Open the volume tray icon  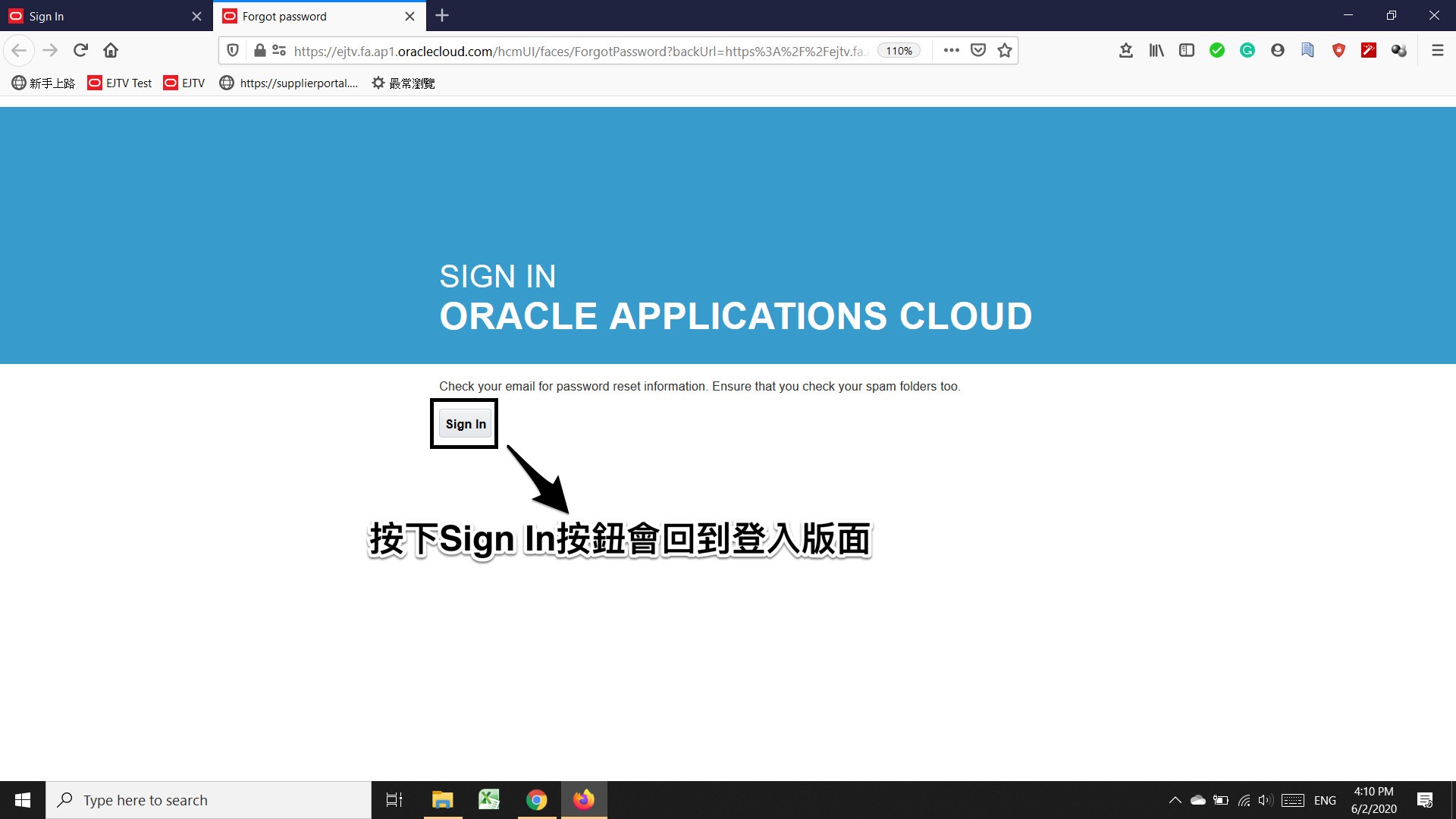[1265, 800]
